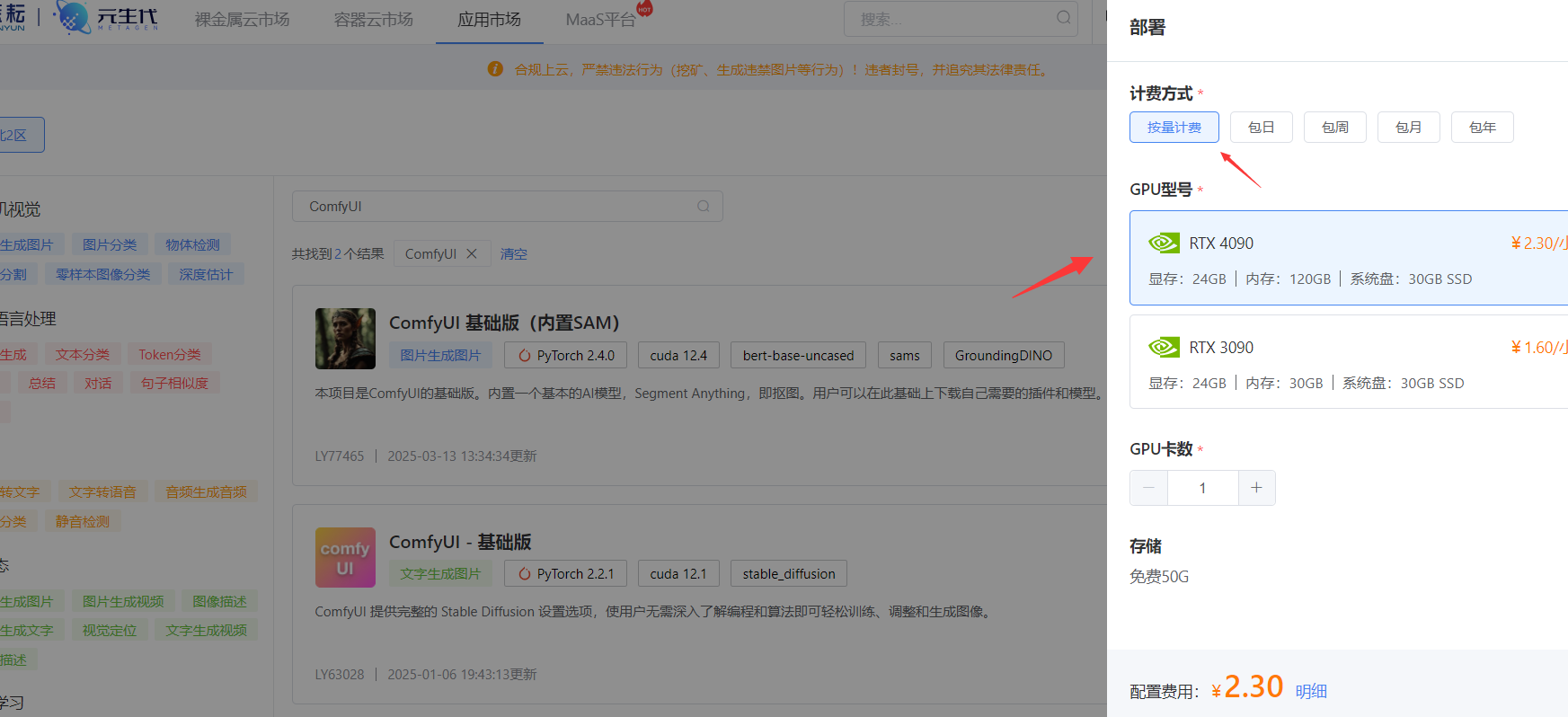Filter by 深度估计 category

(206, 274)
